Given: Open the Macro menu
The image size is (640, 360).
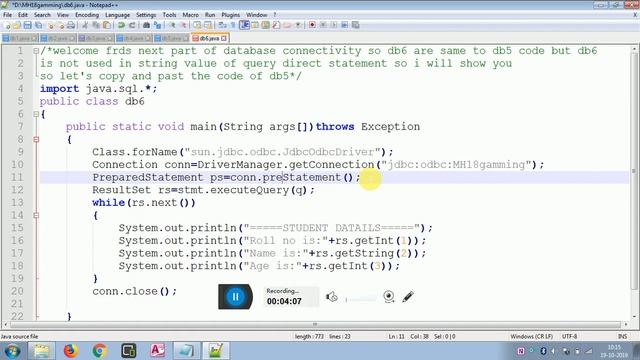Looking at the screenshot, I should 190,15.
